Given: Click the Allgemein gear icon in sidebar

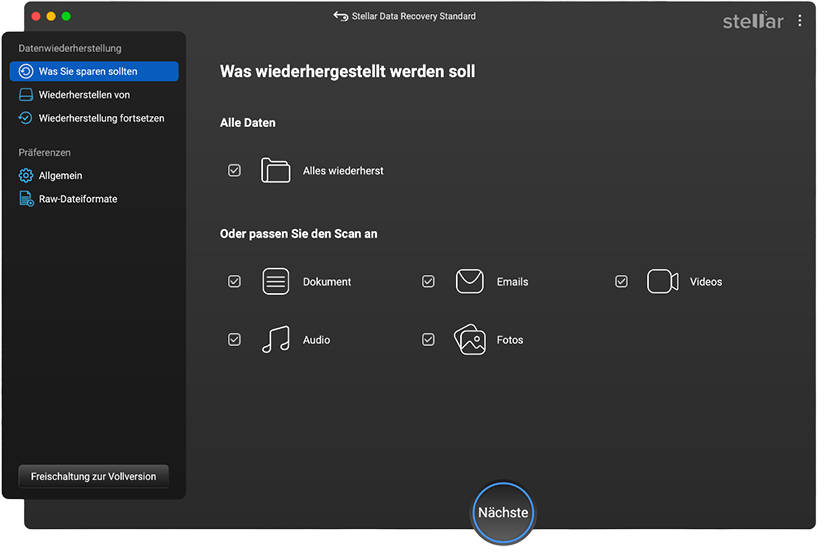Looking at the screenshot, I should point(26,176).
